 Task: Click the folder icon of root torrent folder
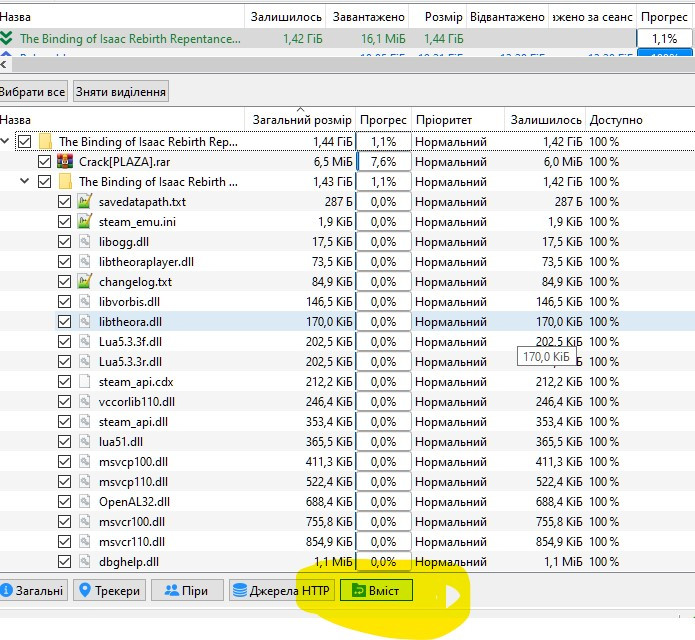[x=45, y=142]
